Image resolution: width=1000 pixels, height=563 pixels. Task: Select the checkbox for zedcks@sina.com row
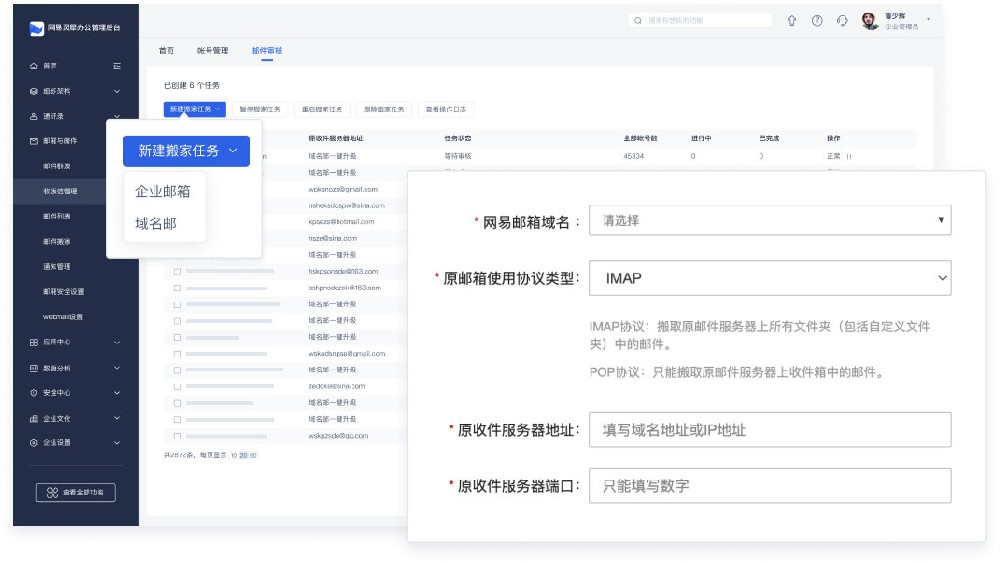pyautogui.click(x=177, y=386)
